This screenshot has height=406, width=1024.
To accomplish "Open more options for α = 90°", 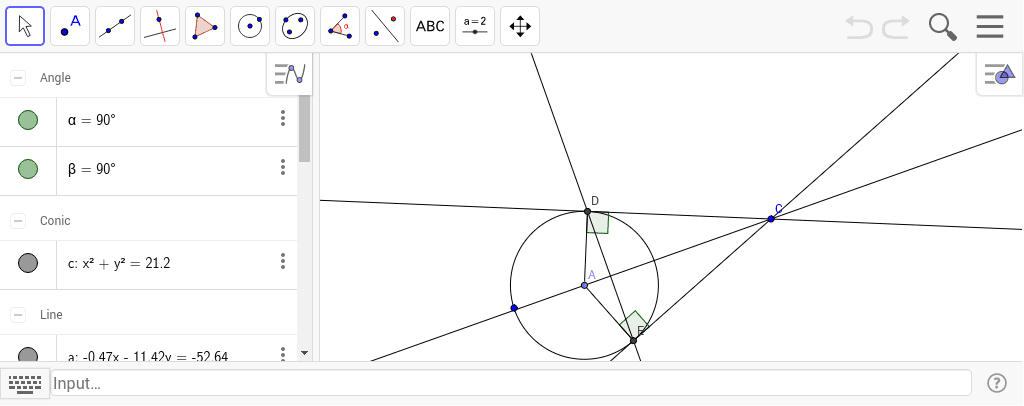I will tap(283, 118).
